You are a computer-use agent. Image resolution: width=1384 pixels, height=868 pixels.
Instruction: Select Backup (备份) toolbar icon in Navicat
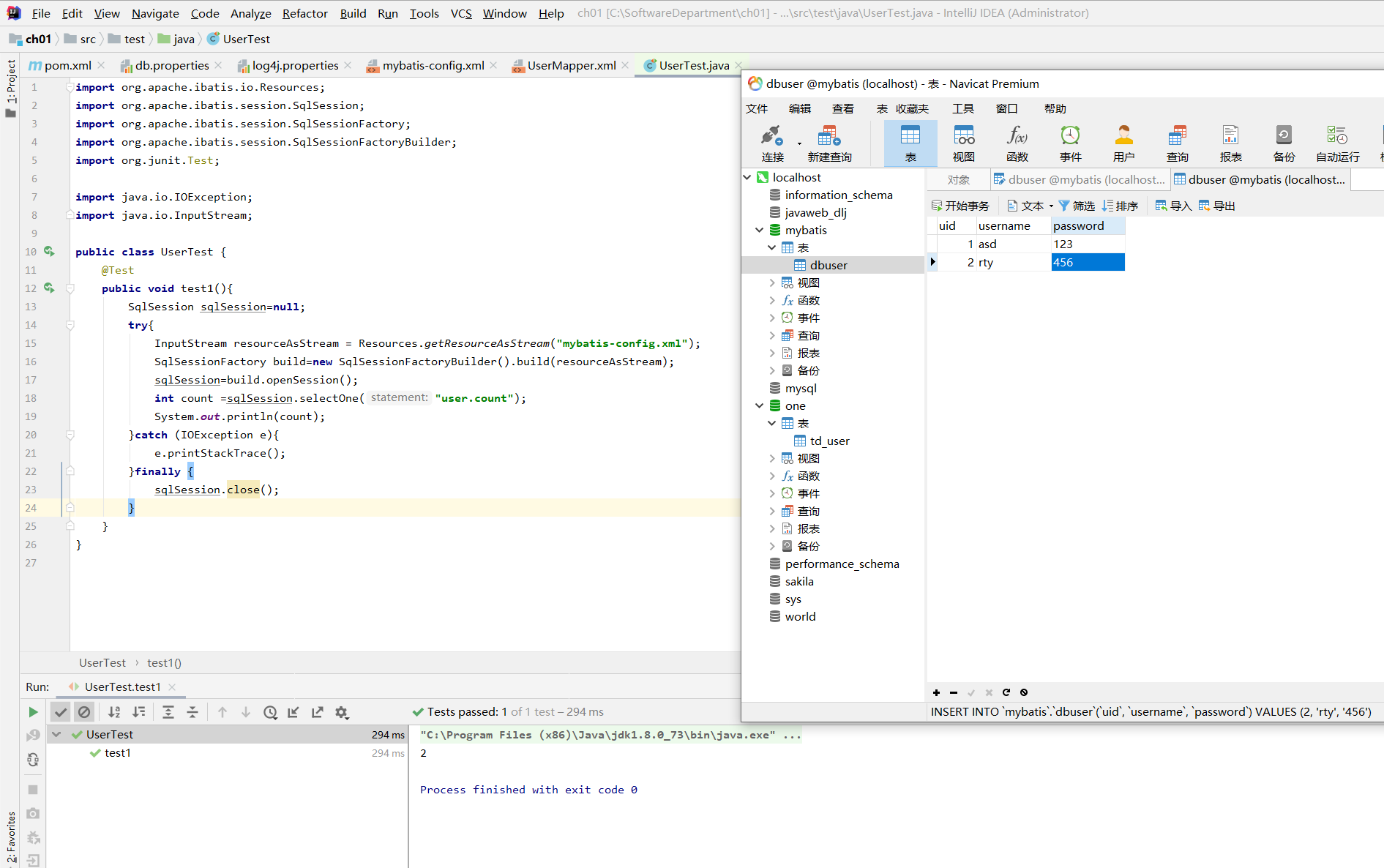(x=1284, y=143)
